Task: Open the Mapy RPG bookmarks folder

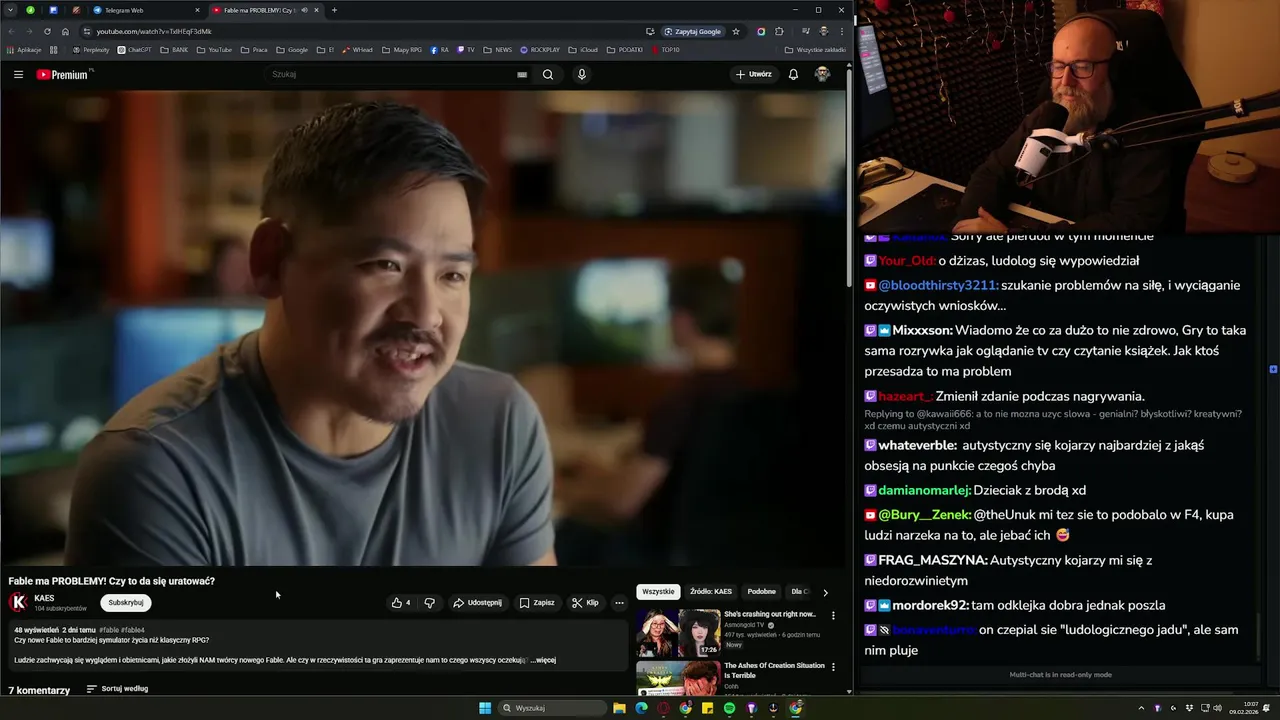Action: click(401, 49)
